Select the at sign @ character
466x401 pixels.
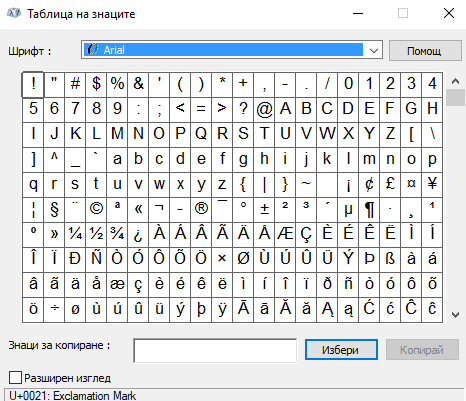point(264,110)
